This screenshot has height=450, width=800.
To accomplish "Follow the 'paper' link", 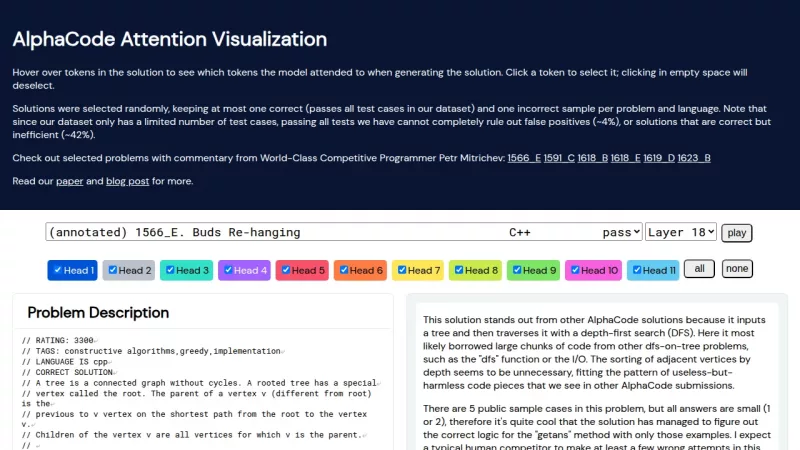I will pyautogui.click(x=70, y=181).
